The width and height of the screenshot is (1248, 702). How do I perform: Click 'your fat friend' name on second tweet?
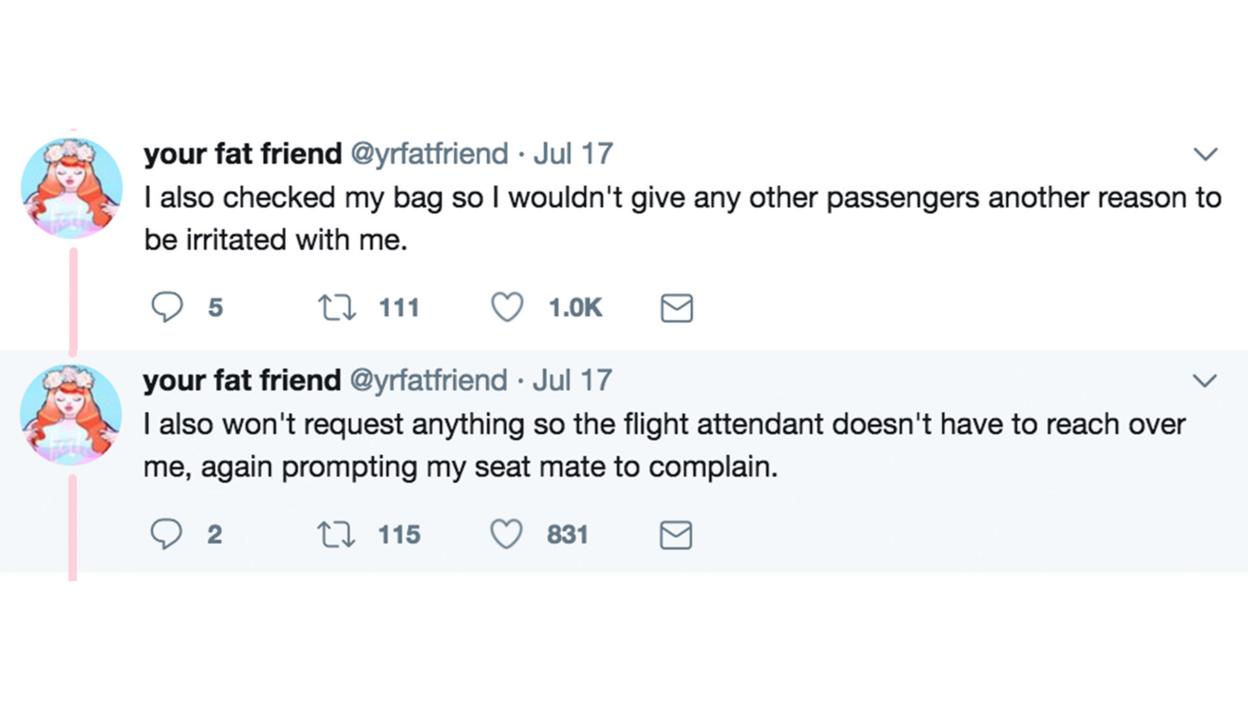242,380
